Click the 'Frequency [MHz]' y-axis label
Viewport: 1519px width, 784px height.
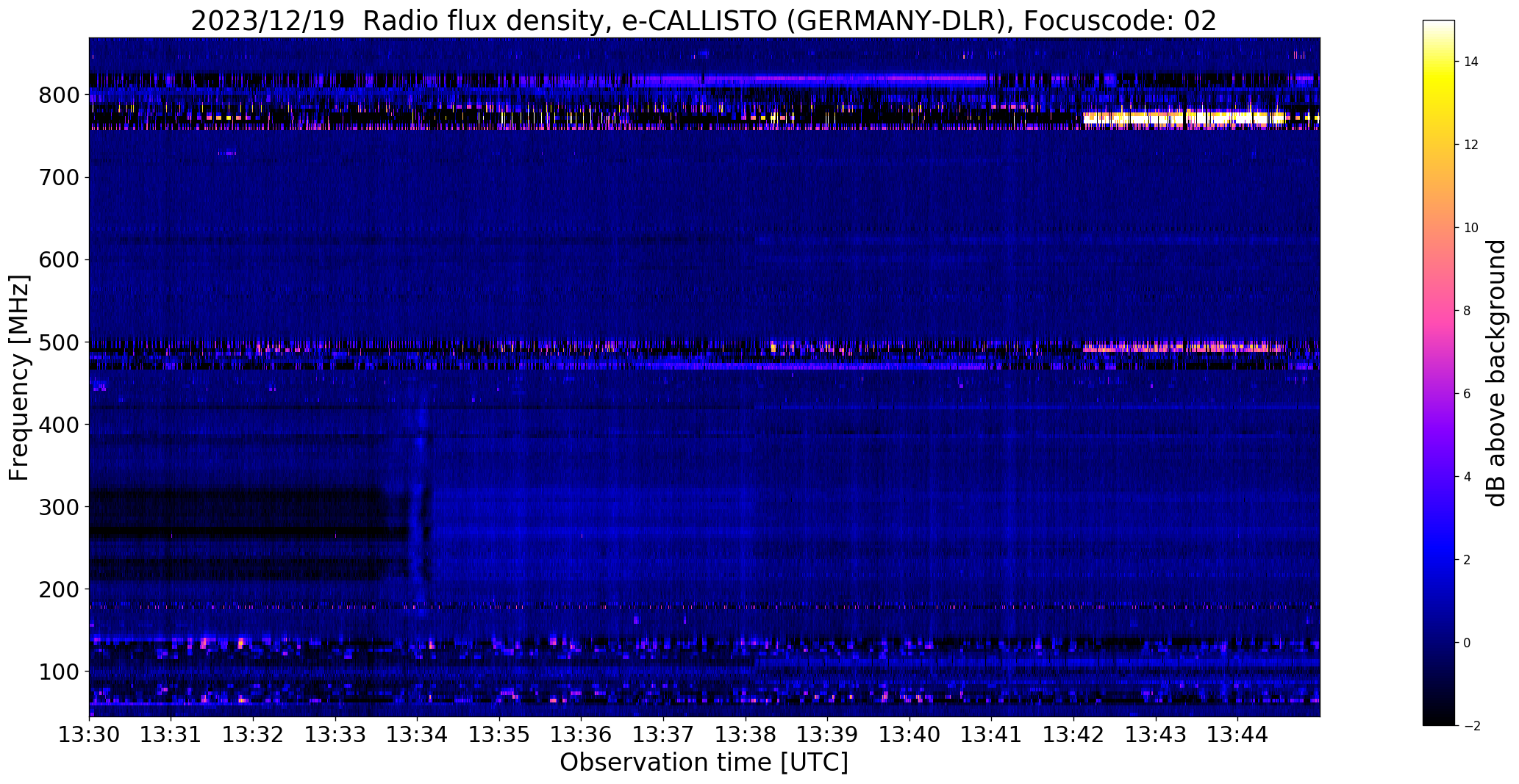coord(19,378)
